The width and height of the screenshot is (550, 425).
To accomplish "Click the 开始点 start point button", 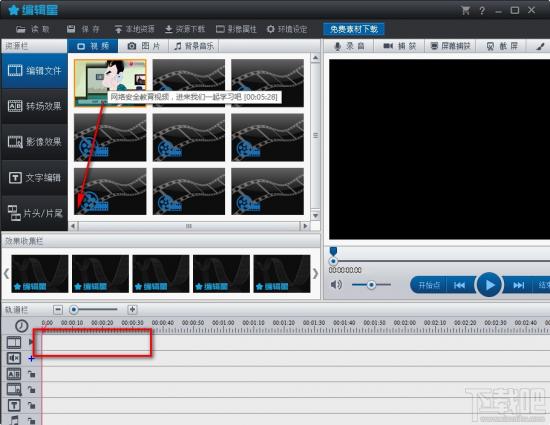I will pos(429,285).
